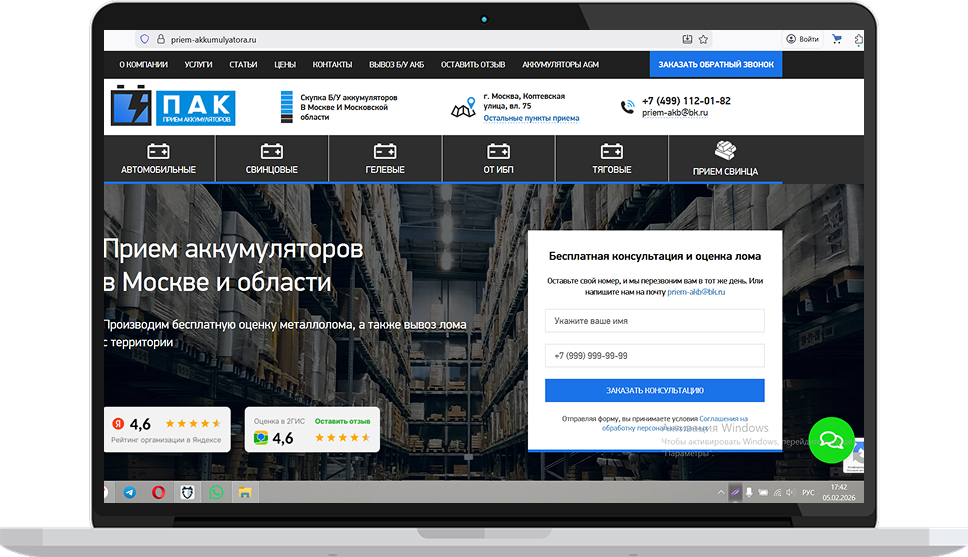Click the Оставить отзыв 2GIS link
Image resolution: width=968 pixels, height=557 pixels.
click(x=343, y=421)
